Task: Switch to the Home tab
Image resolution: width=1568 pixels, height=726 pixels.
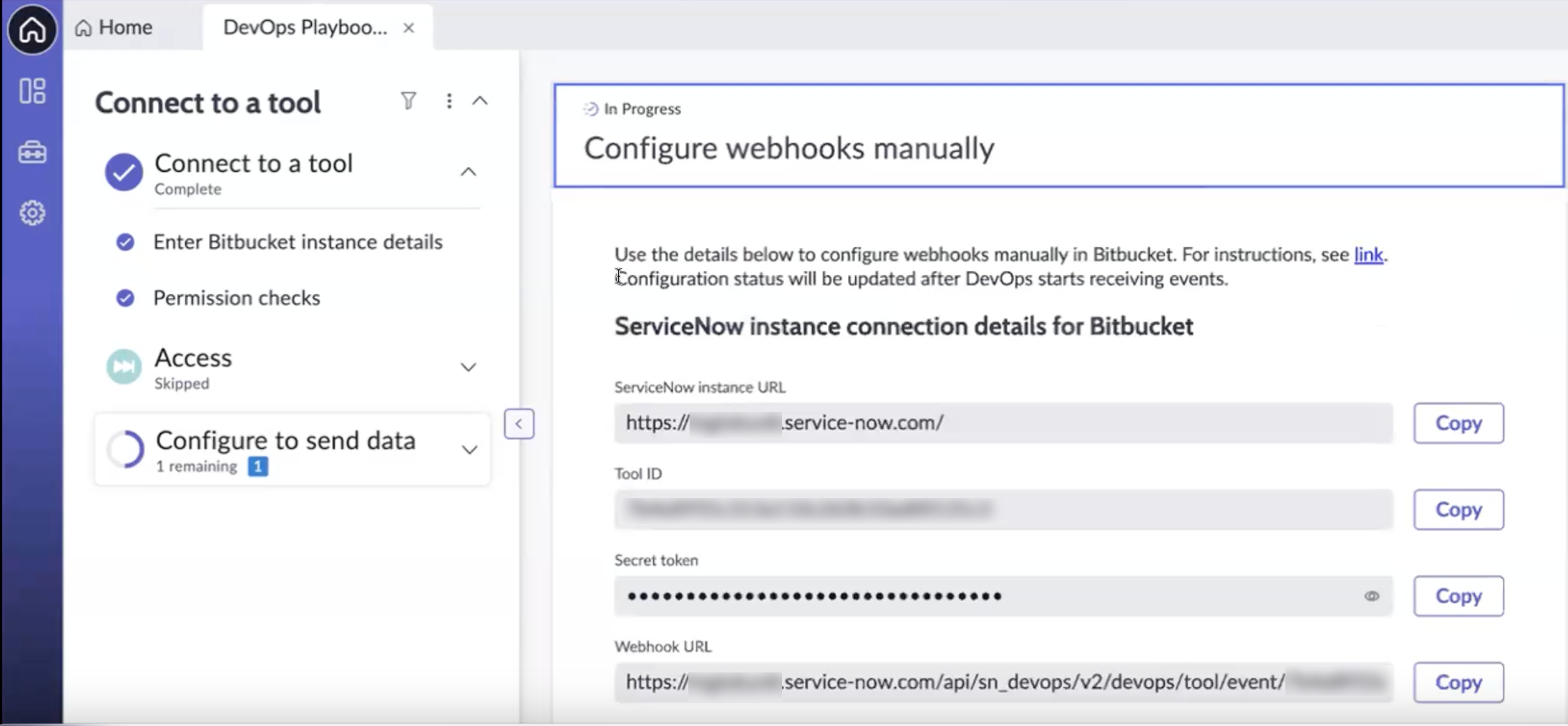Action: coord(113,27)
